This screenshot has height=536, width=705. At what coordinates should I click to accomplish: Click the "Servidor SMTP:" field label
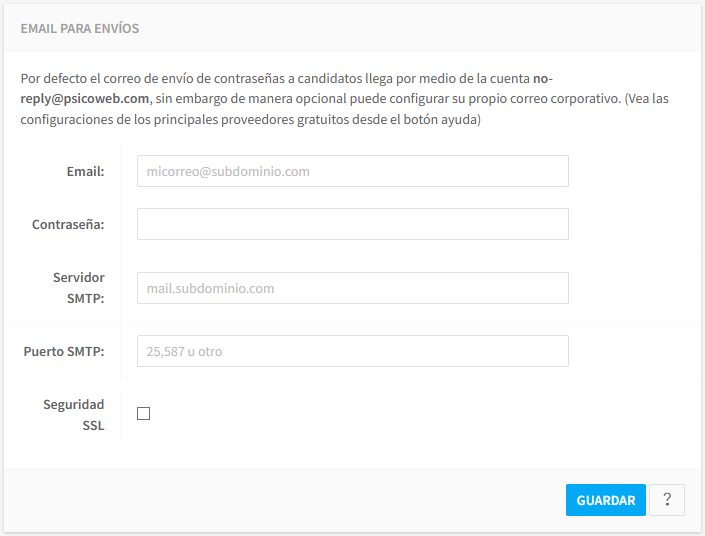click(79, 288)
